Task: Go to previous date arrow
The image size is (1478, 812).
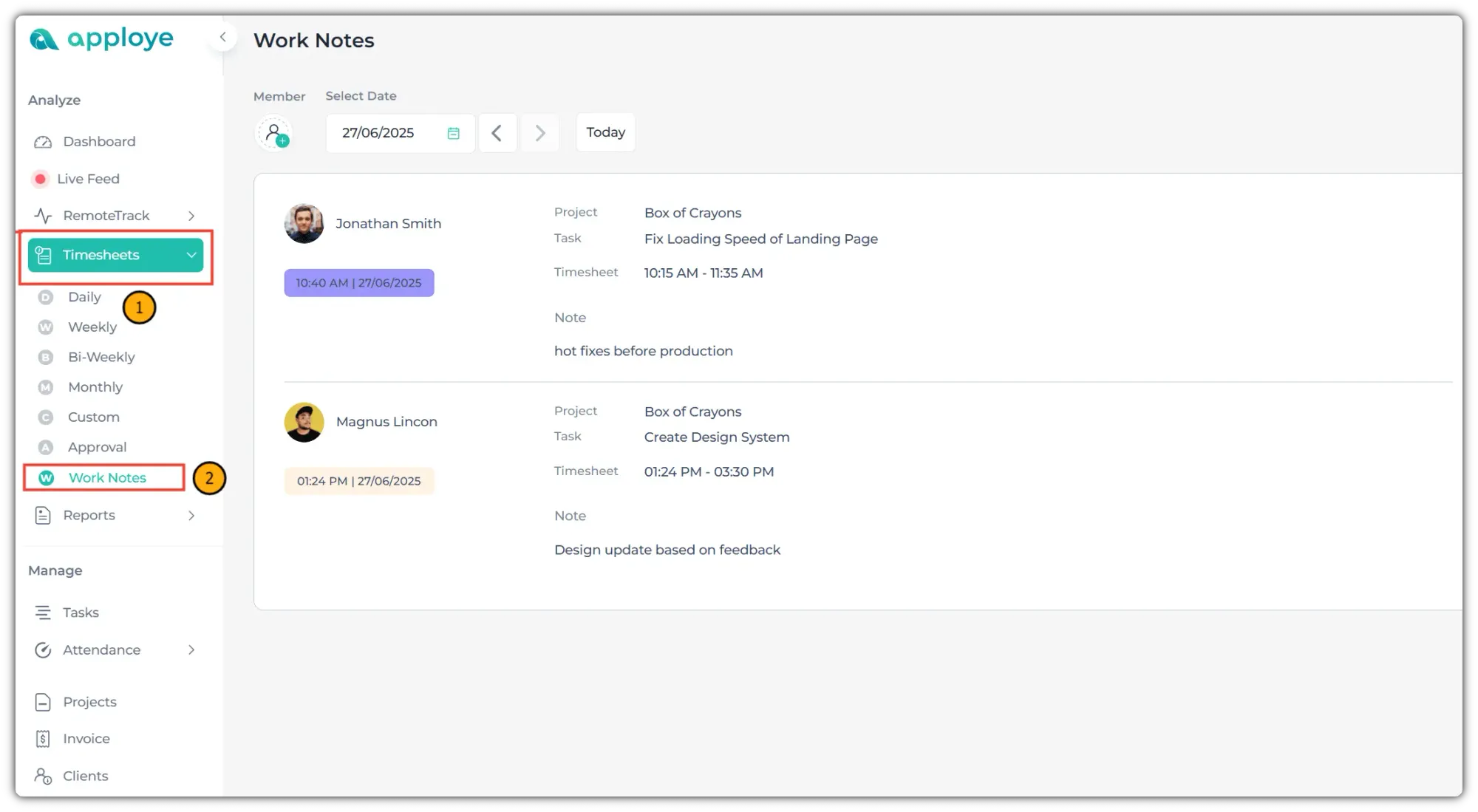Action: 497,133
